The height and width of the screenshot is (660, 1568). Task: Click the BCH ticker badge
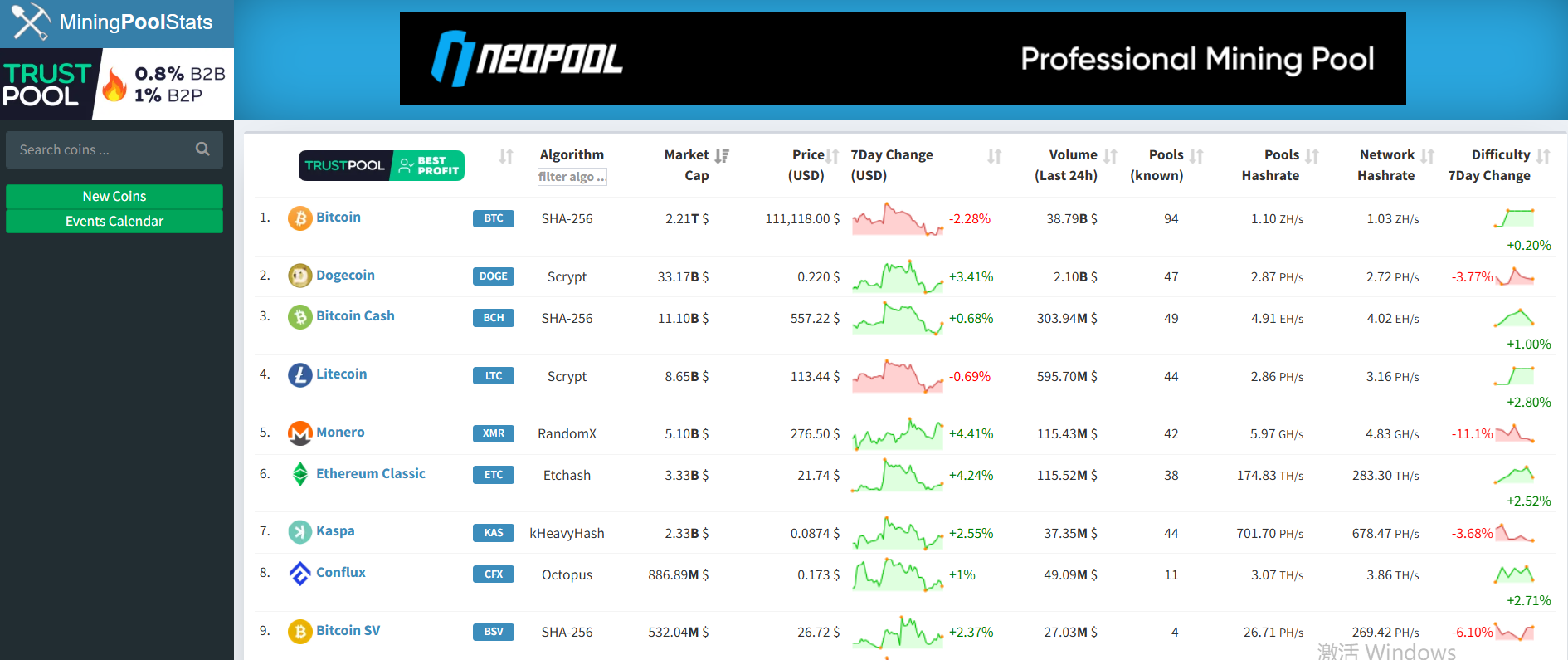pos(494,318)
